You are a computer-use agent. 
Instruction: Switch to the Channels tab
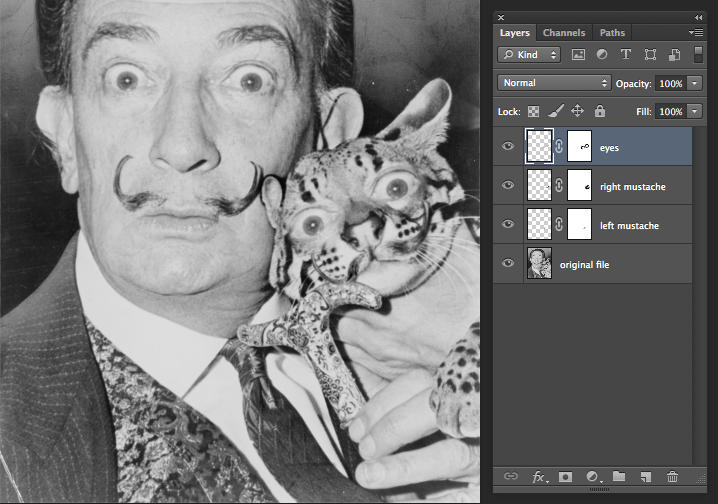pyautogui.click(x=564, y=33)
